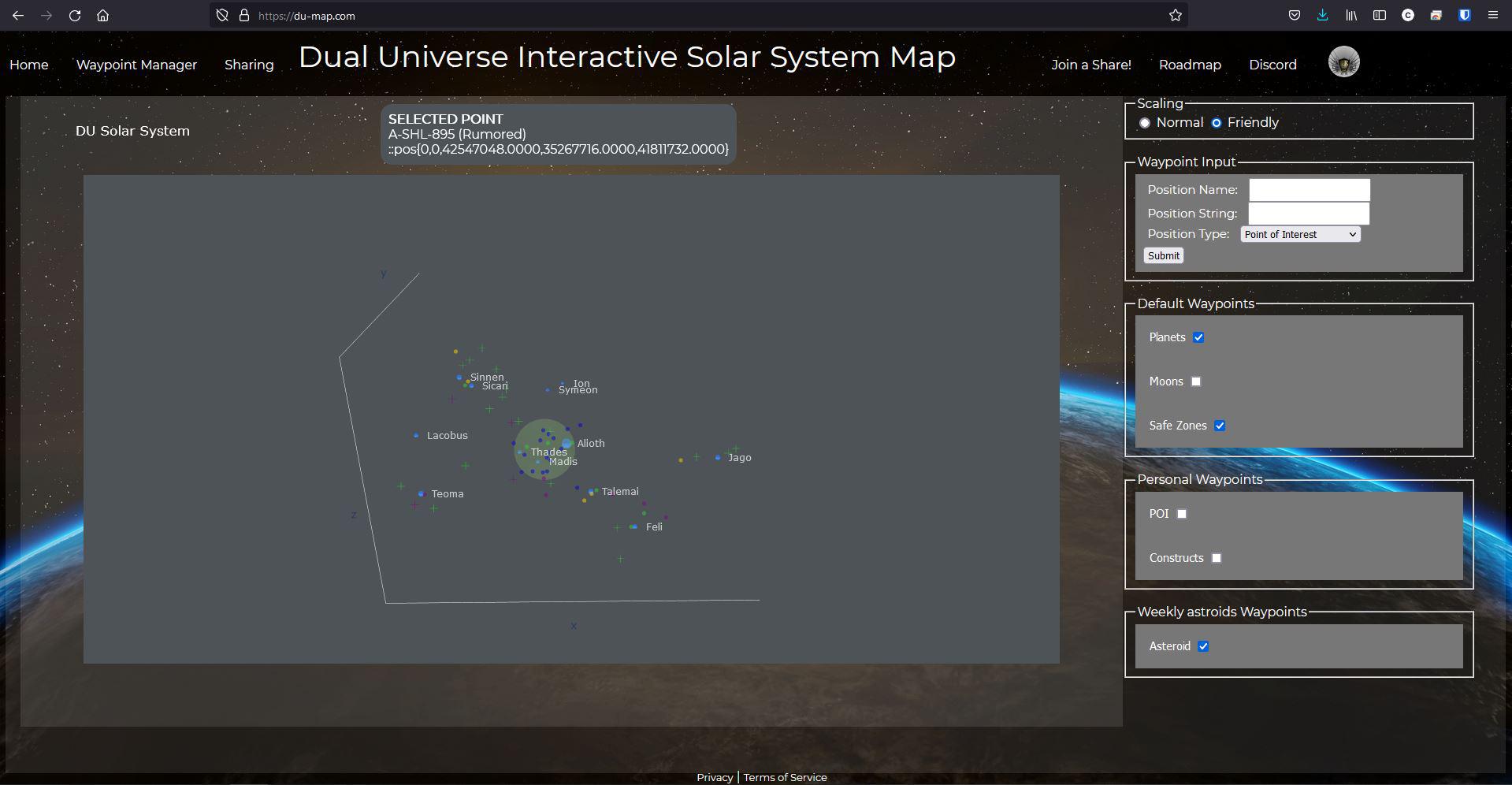
Task: Enable the Moons checkbox
Action: click(1196, 381)
